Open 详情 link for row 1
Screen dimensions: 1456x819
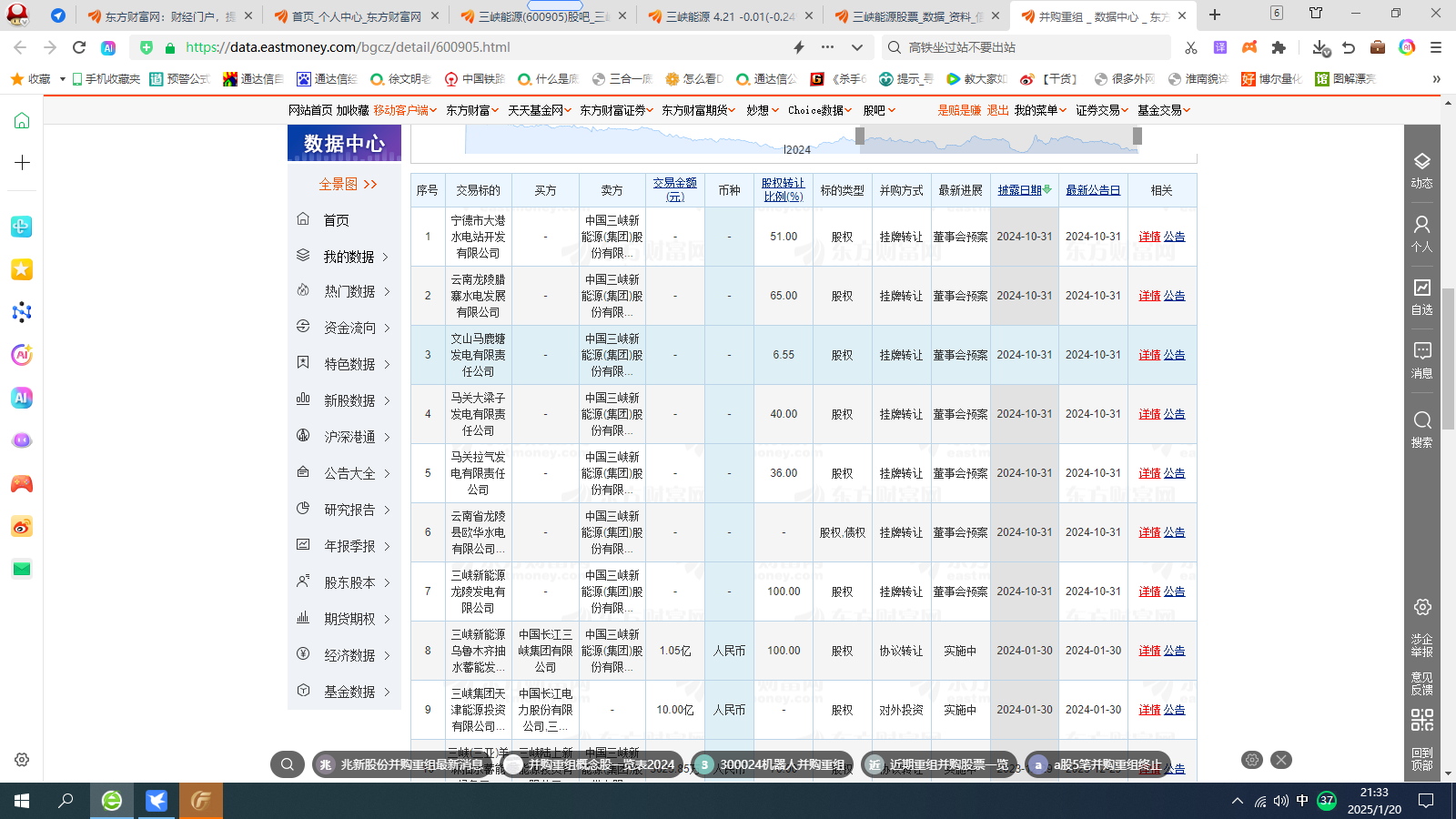[1149, 237]
